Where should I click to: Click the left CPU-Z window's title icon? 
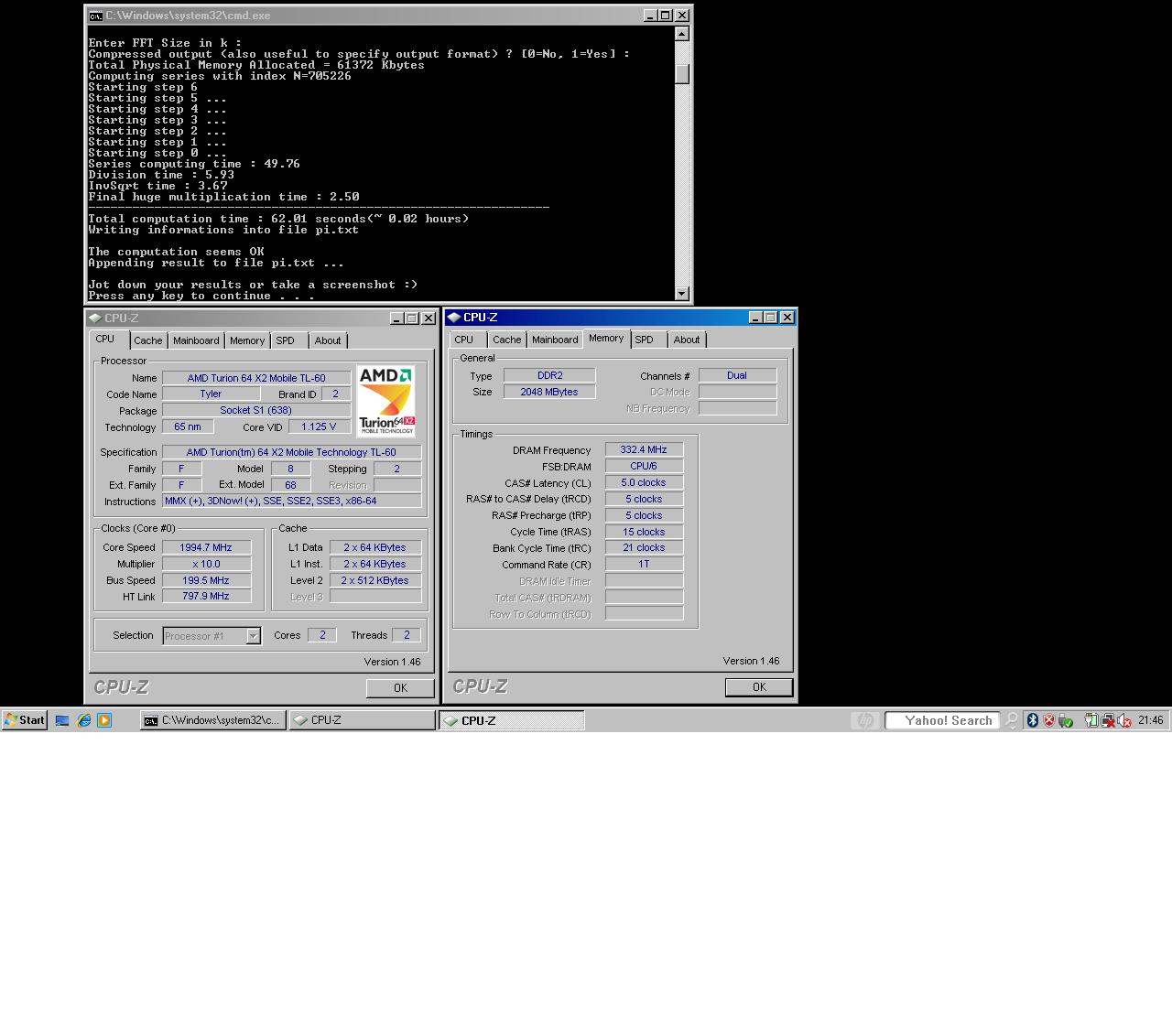click(x=95, y=318)
